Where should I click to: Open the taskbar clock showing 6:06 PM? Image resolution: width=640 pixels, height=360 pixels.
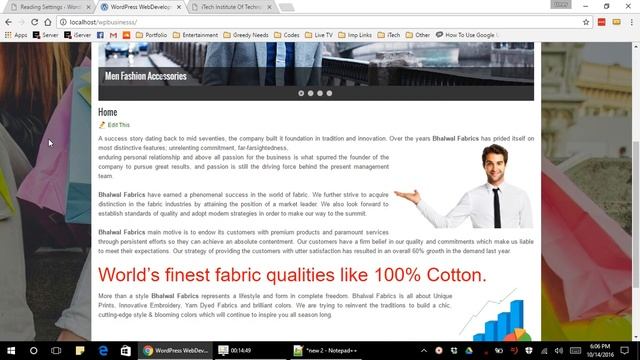click(600, 351)
